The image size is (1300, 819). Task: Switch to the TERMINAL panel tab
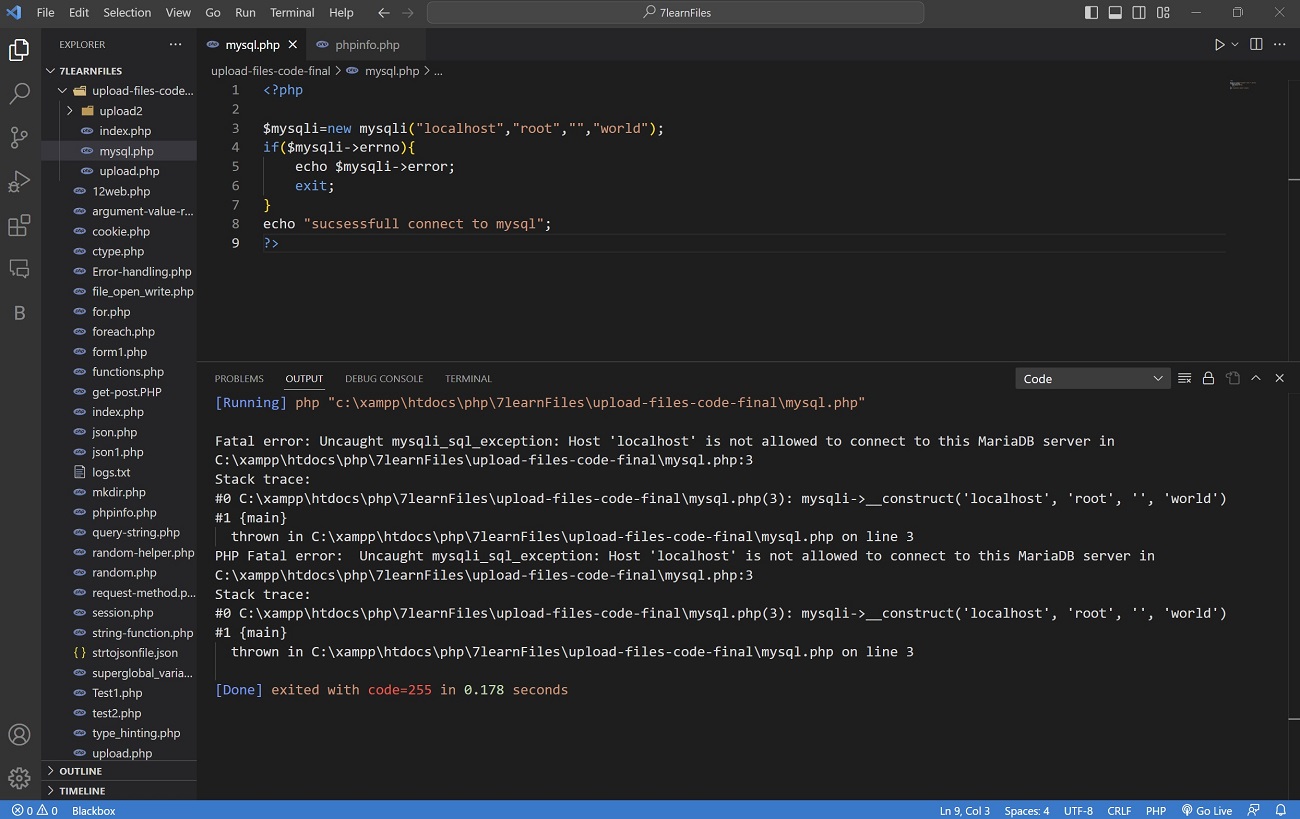coord(468,379)
